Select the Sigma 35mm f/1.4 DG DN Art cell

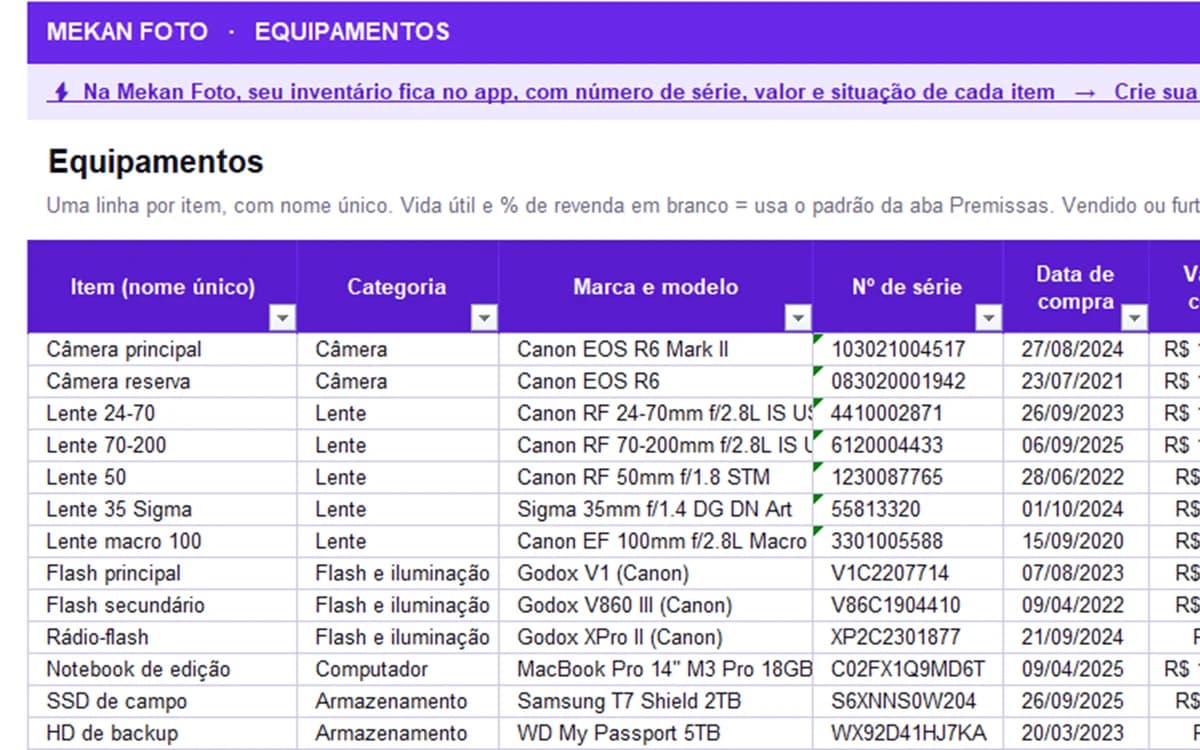[x=656, y=509]
